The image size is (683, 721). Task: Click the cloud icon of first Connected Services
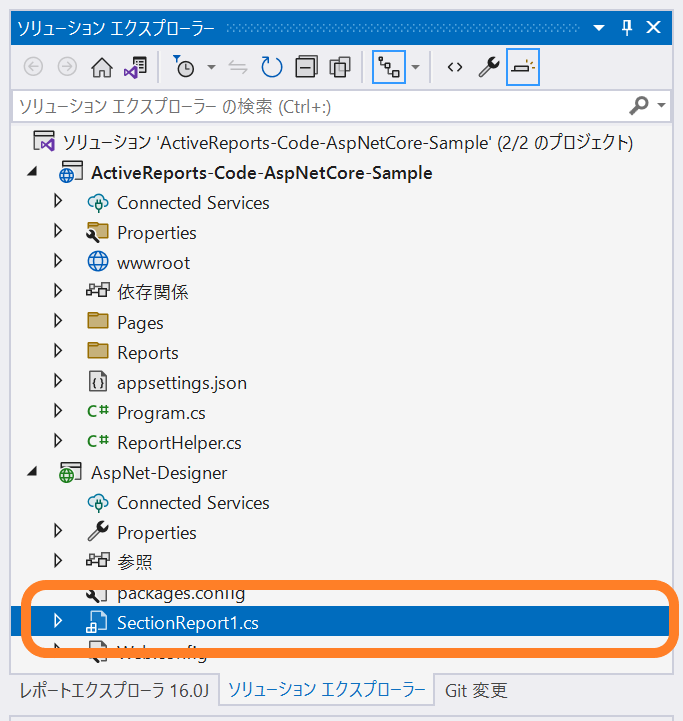98,202
